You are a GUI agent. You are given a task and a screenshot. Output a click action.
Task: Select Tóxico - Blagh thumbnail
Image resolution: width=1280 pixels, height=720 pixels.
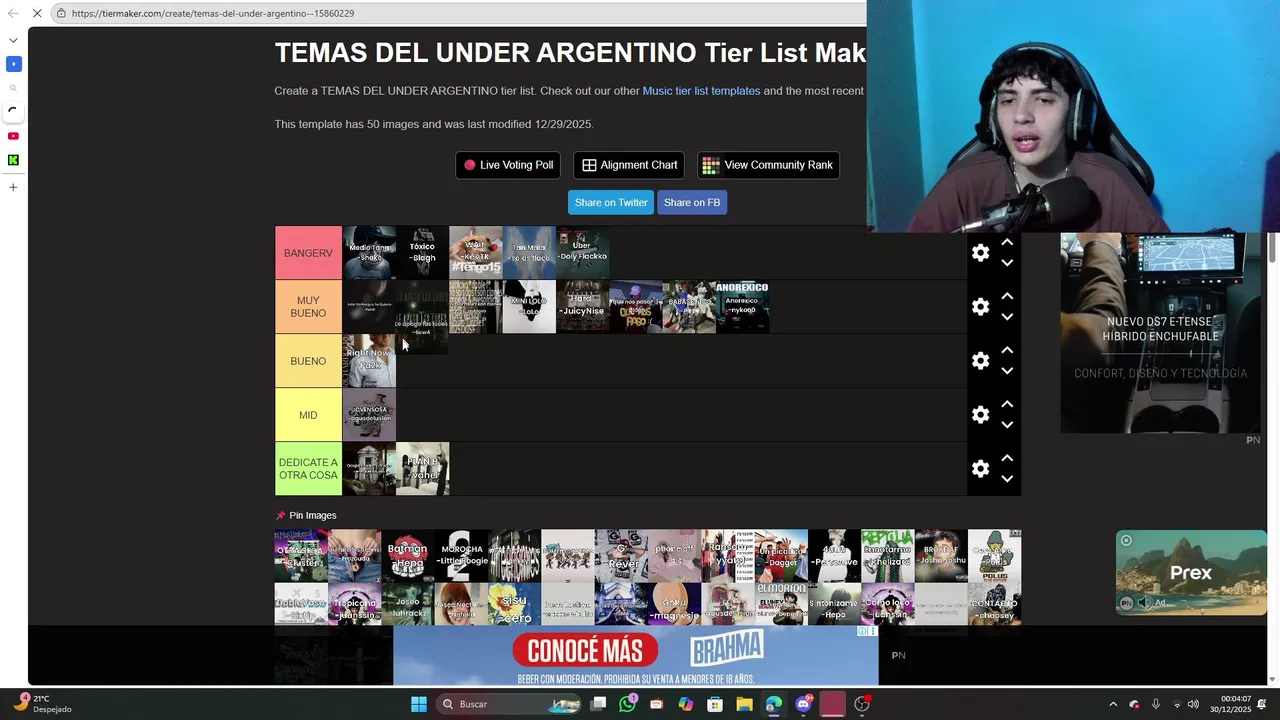[x=423, y=253]
